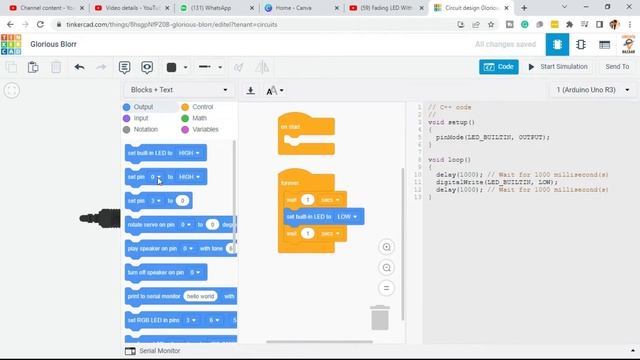Click the Mirror tool icon
This screenshot has width=640, height=360.
[262, 67]
